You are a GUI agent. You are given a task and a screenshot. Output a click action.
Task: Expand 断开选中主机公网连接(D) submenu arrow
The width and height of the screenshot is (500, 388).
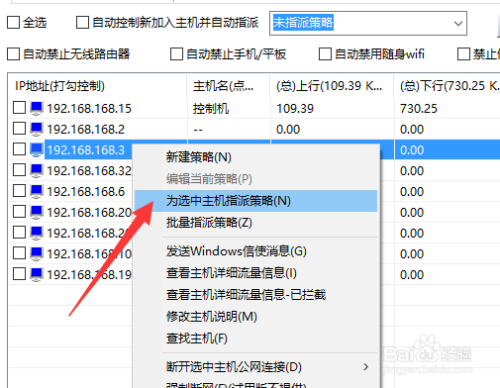[x=366, y=367]
